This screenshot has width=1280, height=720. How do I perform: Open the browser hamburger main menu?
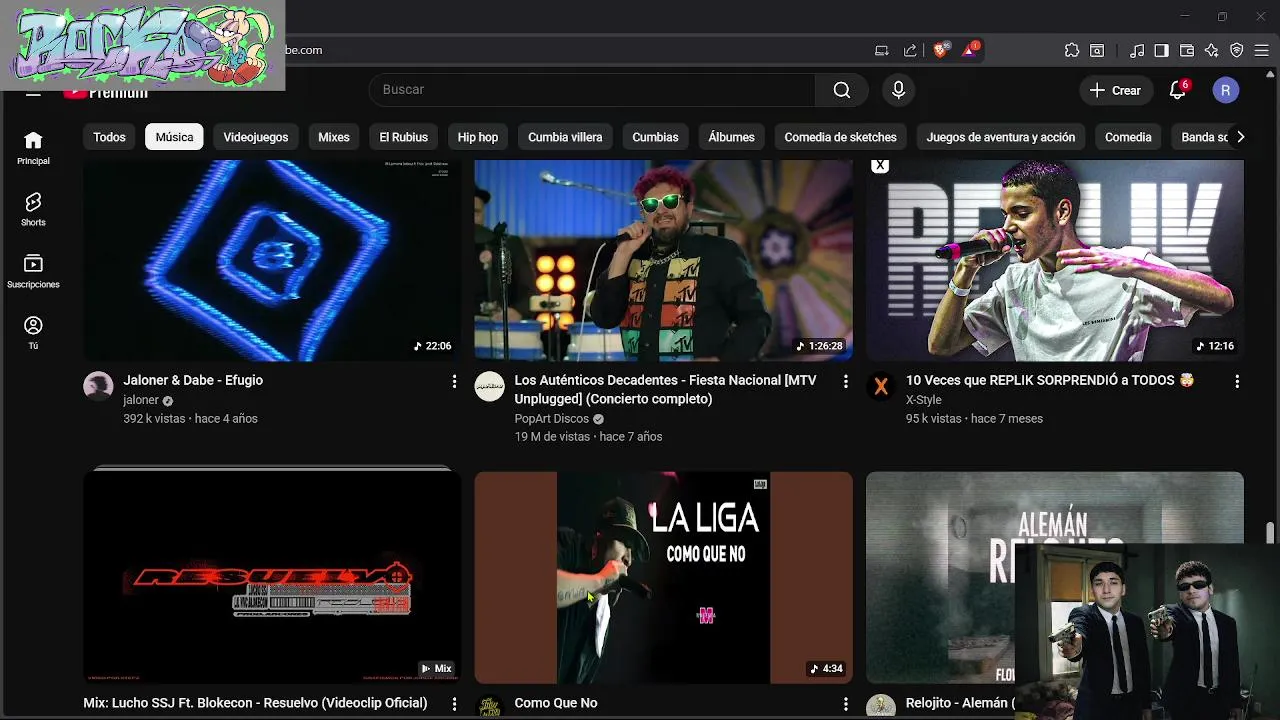pos(1262,50)
